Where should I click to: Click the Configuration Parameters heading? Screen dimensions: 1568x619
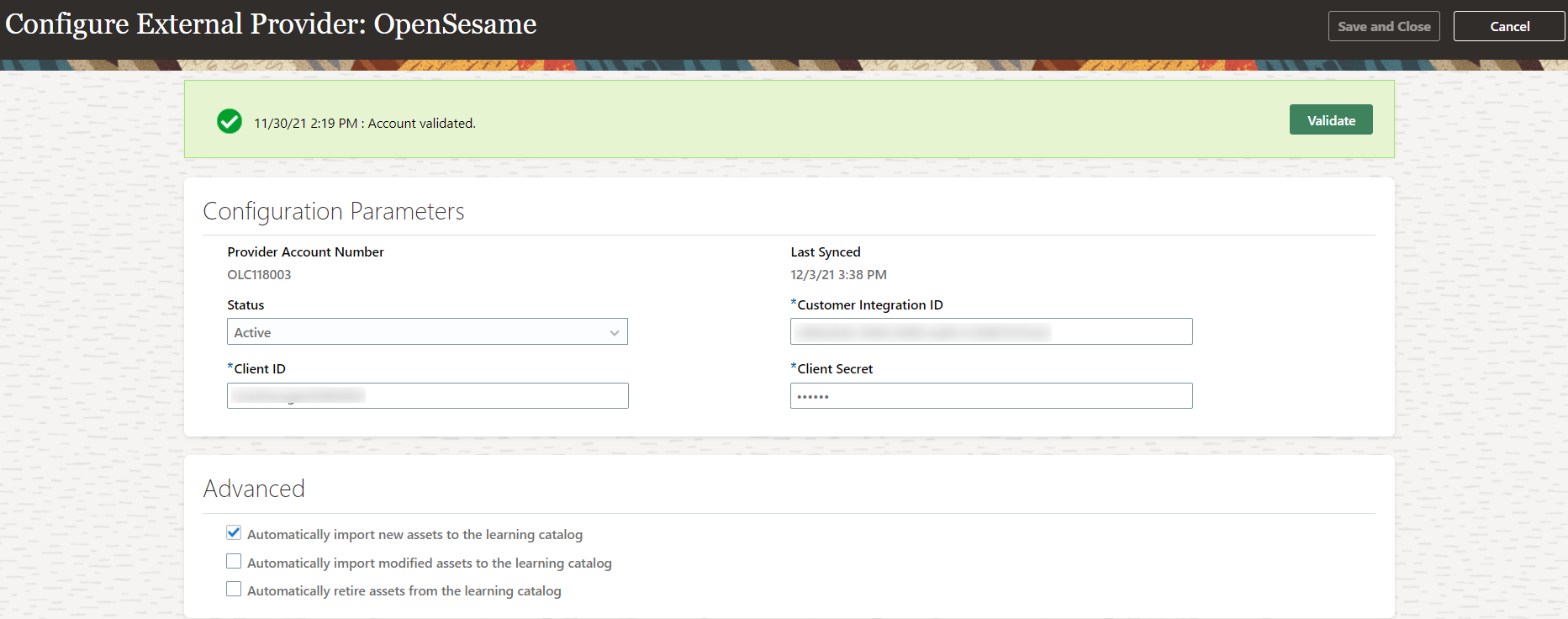334,211
